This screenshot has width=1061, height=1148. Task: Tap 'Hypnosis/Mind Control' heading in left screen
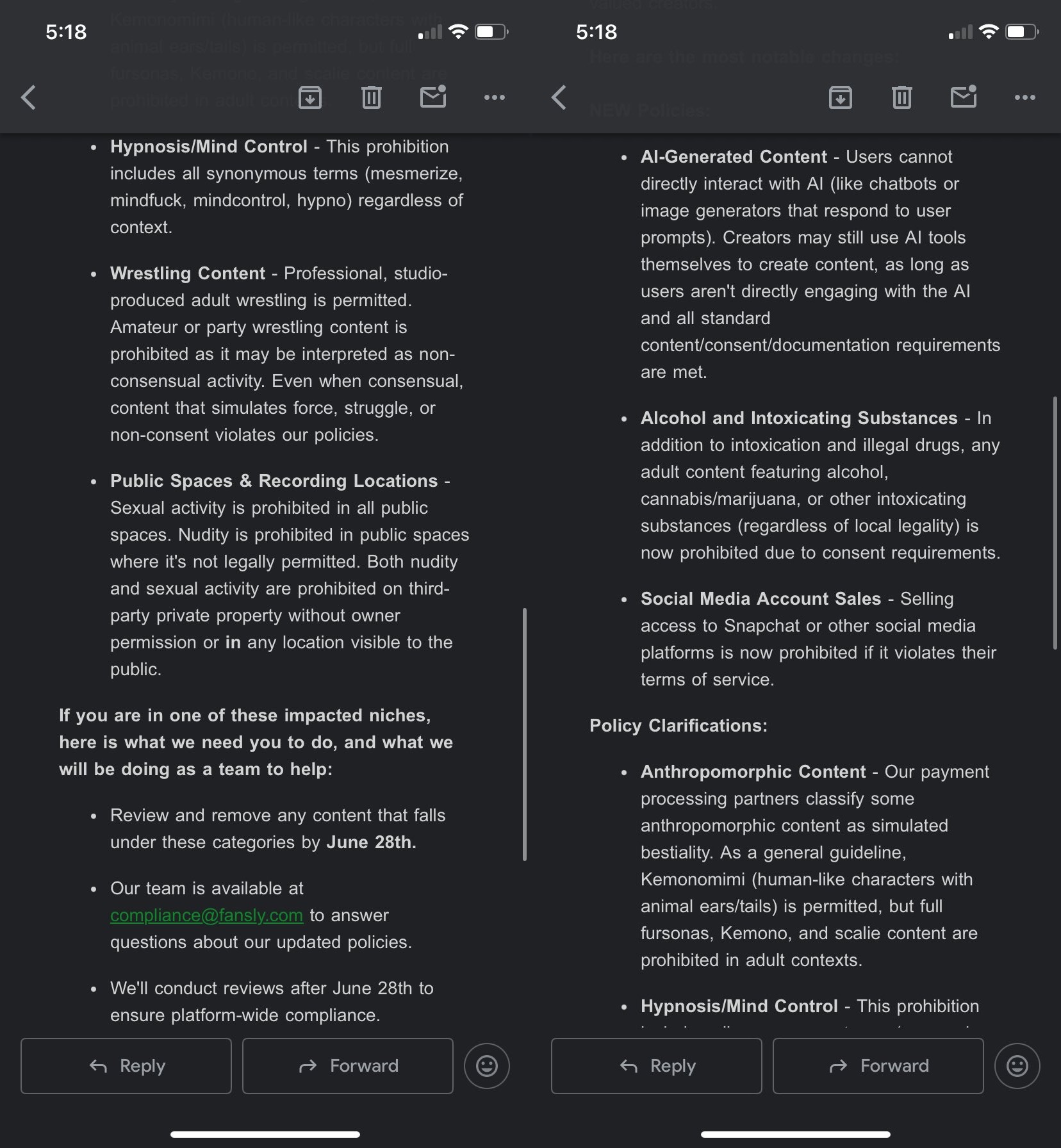point(209,147)
